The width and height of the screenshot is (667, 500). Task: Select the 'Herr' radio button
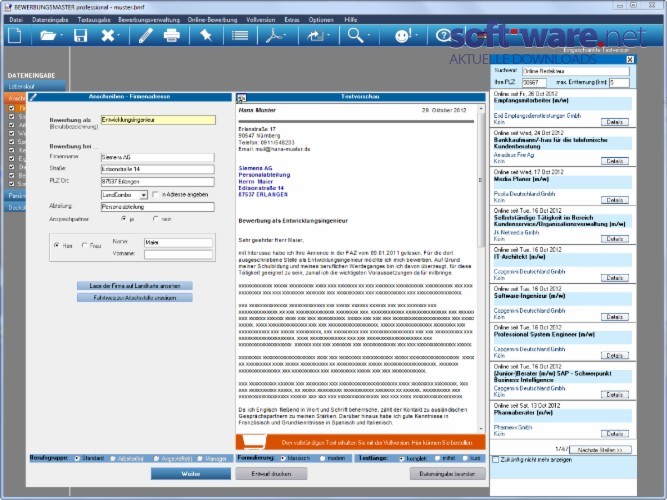(56, 246)
